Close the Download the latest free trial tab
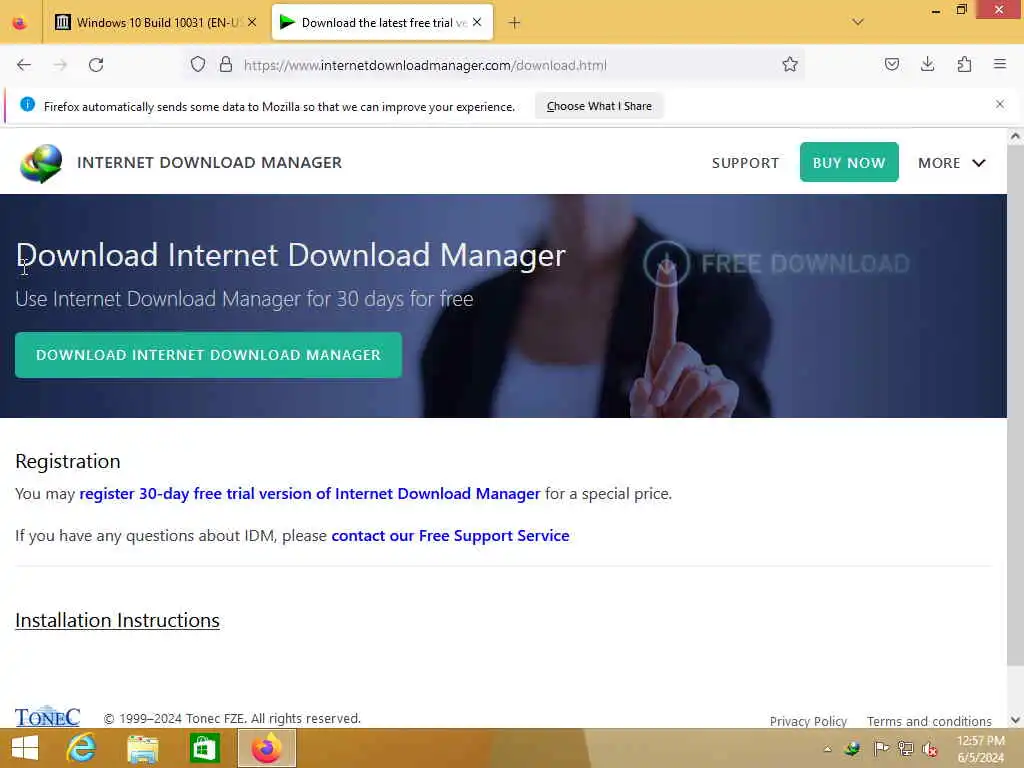The height and width of the screenshot is (768, 1024). [477, 22]
